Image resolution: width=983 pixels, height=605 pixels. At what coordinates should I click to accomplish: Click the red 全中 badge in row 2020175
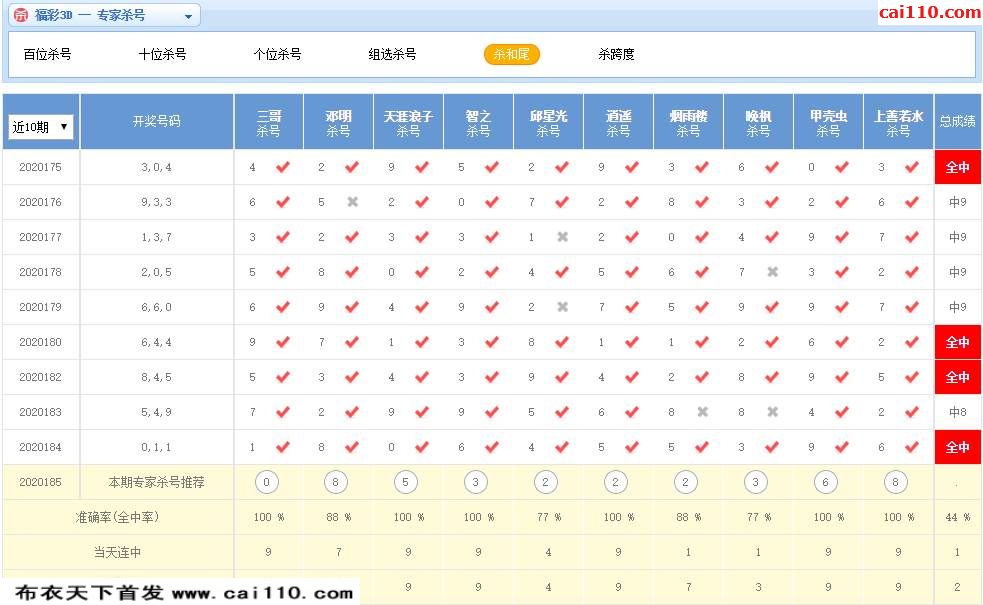point(958,167)
